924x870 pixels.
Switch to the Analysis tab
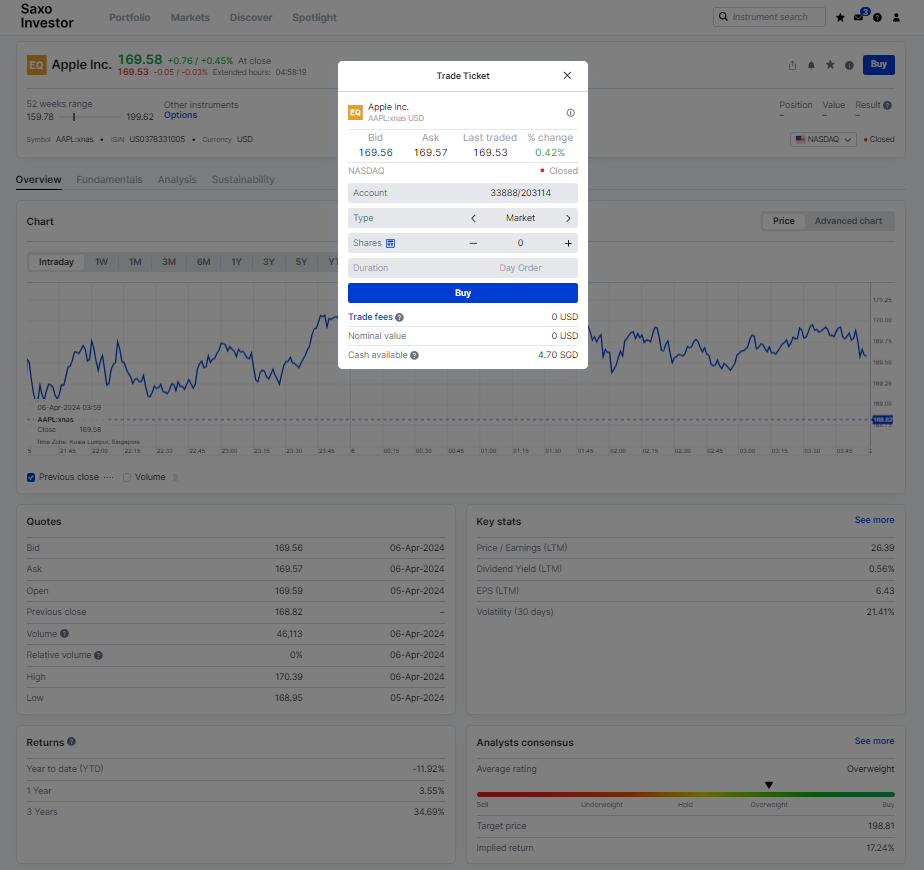pos(177,179)
